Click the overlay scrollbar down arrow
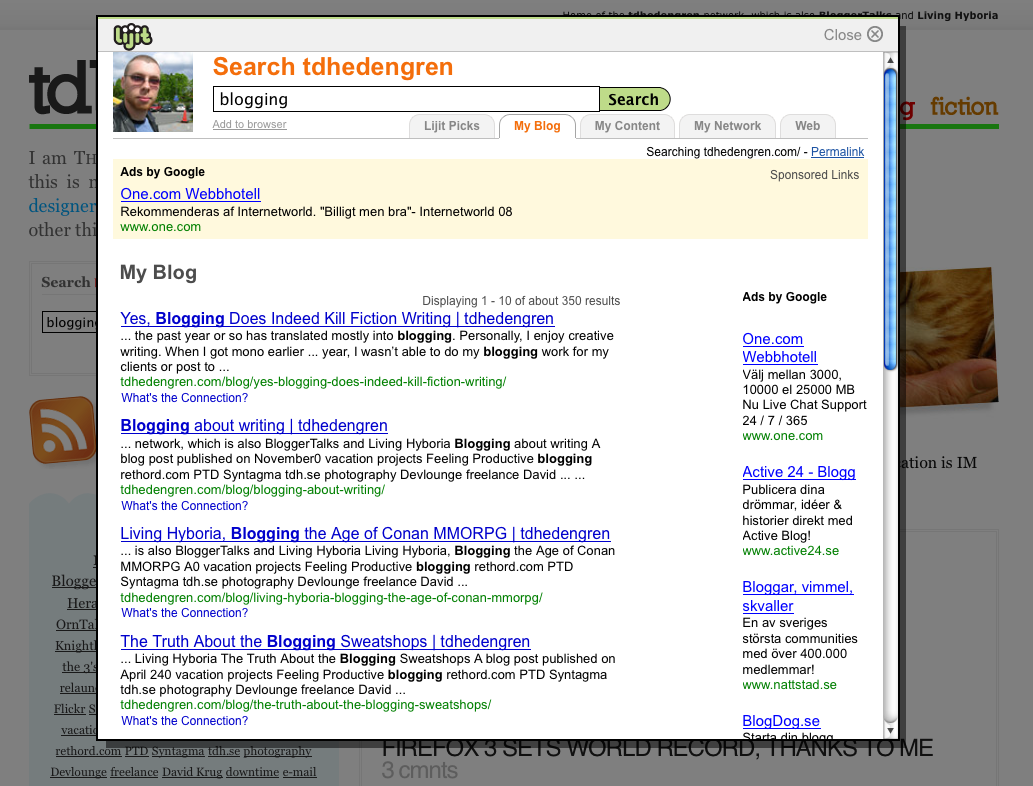This screenshot has height=786, width=1033. (x=890, y=730)
